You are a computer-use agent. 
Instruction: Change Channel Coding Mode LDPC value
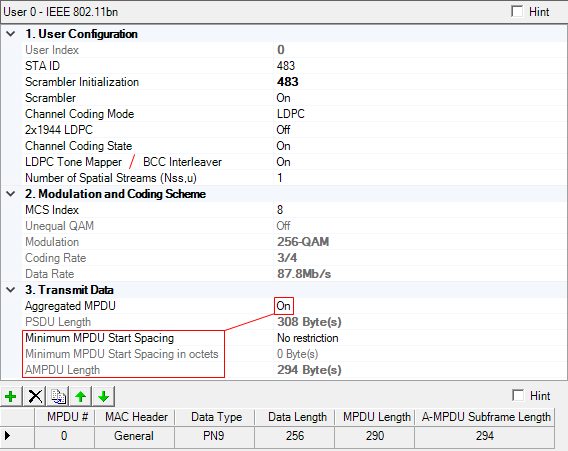pos(291,114)
